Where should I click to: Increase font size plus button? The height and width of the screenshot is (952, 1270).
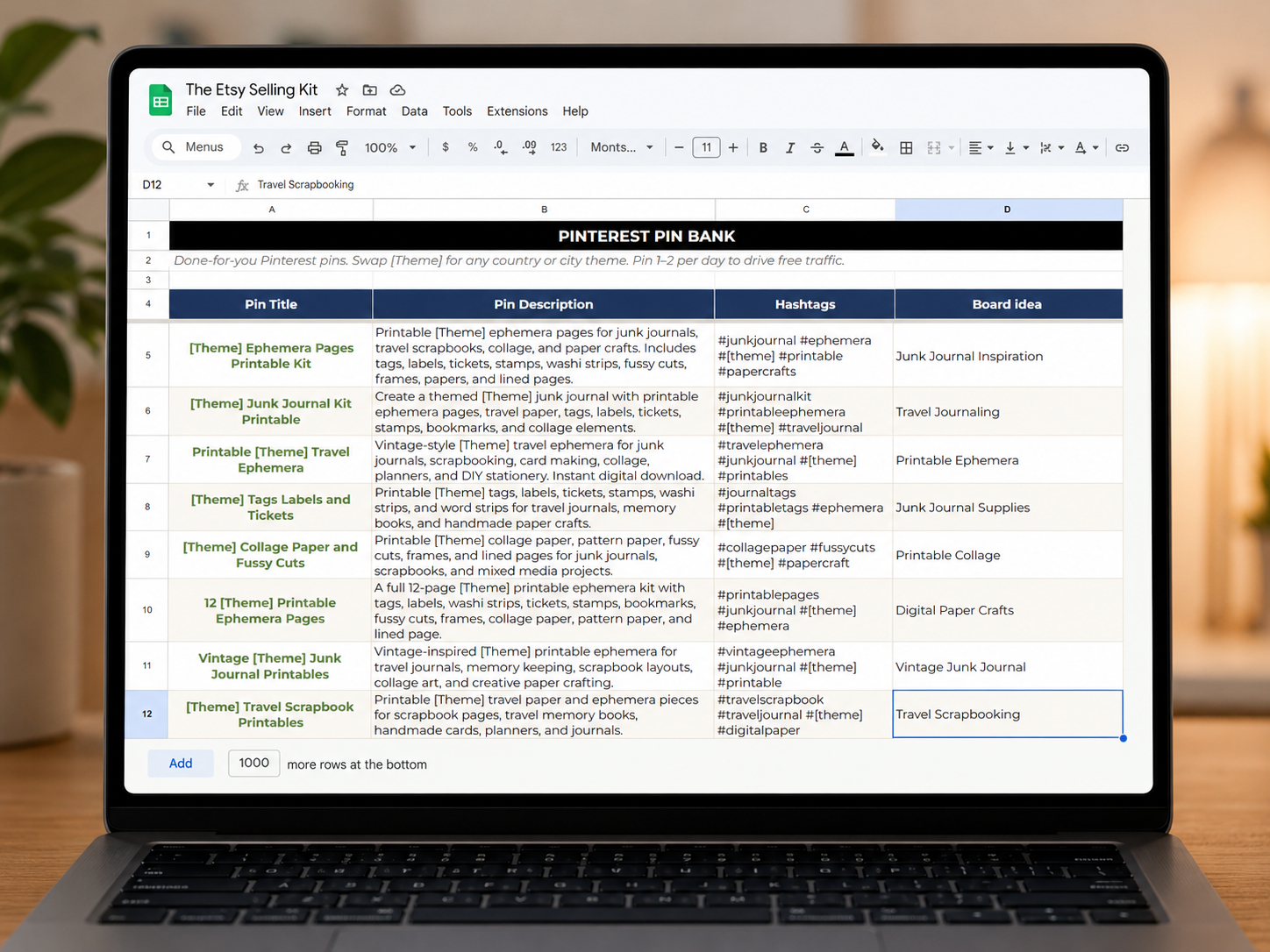(x=733, y=147)
